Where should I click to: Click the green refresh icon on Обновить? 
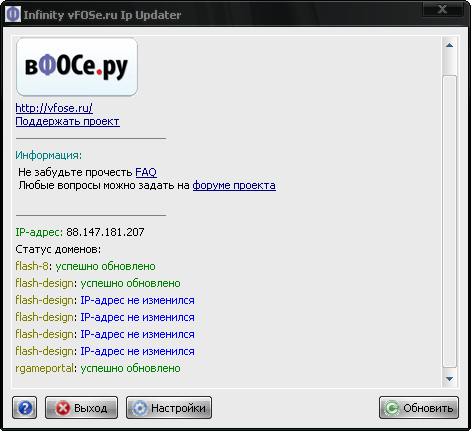click(392, 408)
